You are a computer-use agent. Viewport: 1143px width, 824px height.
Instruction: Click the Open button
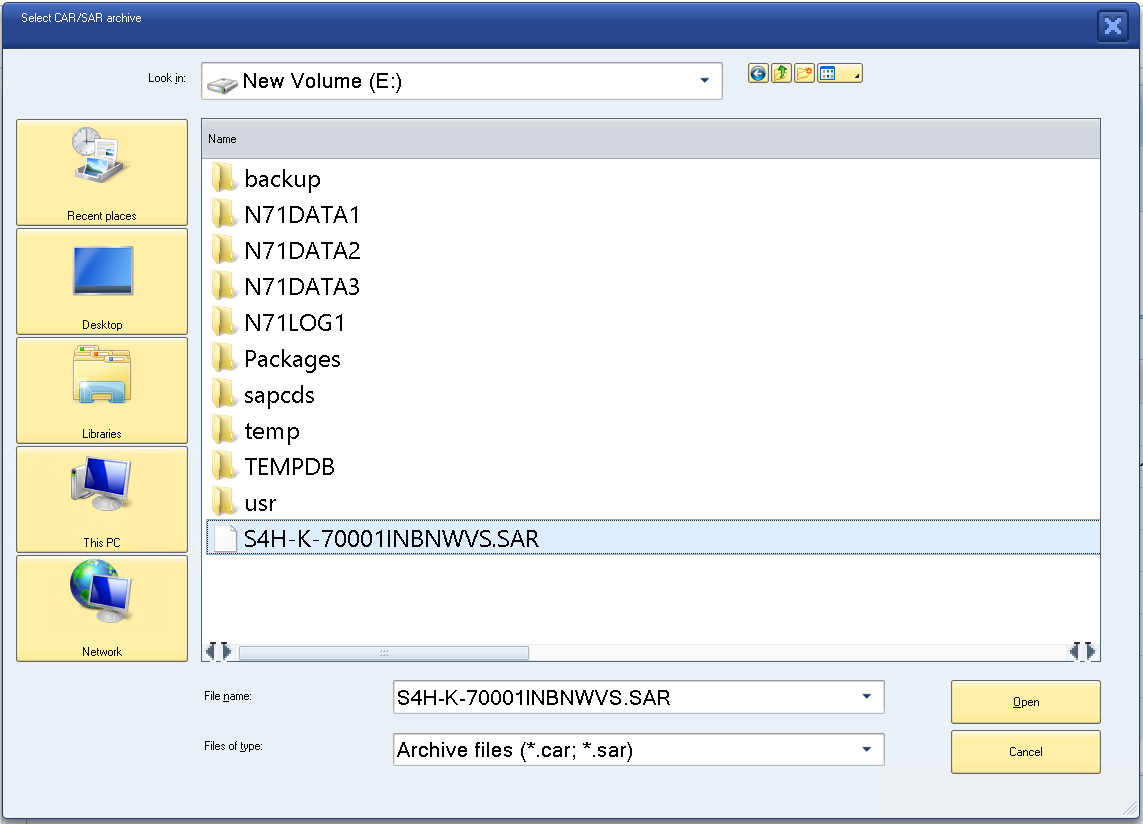point(1025,702)
